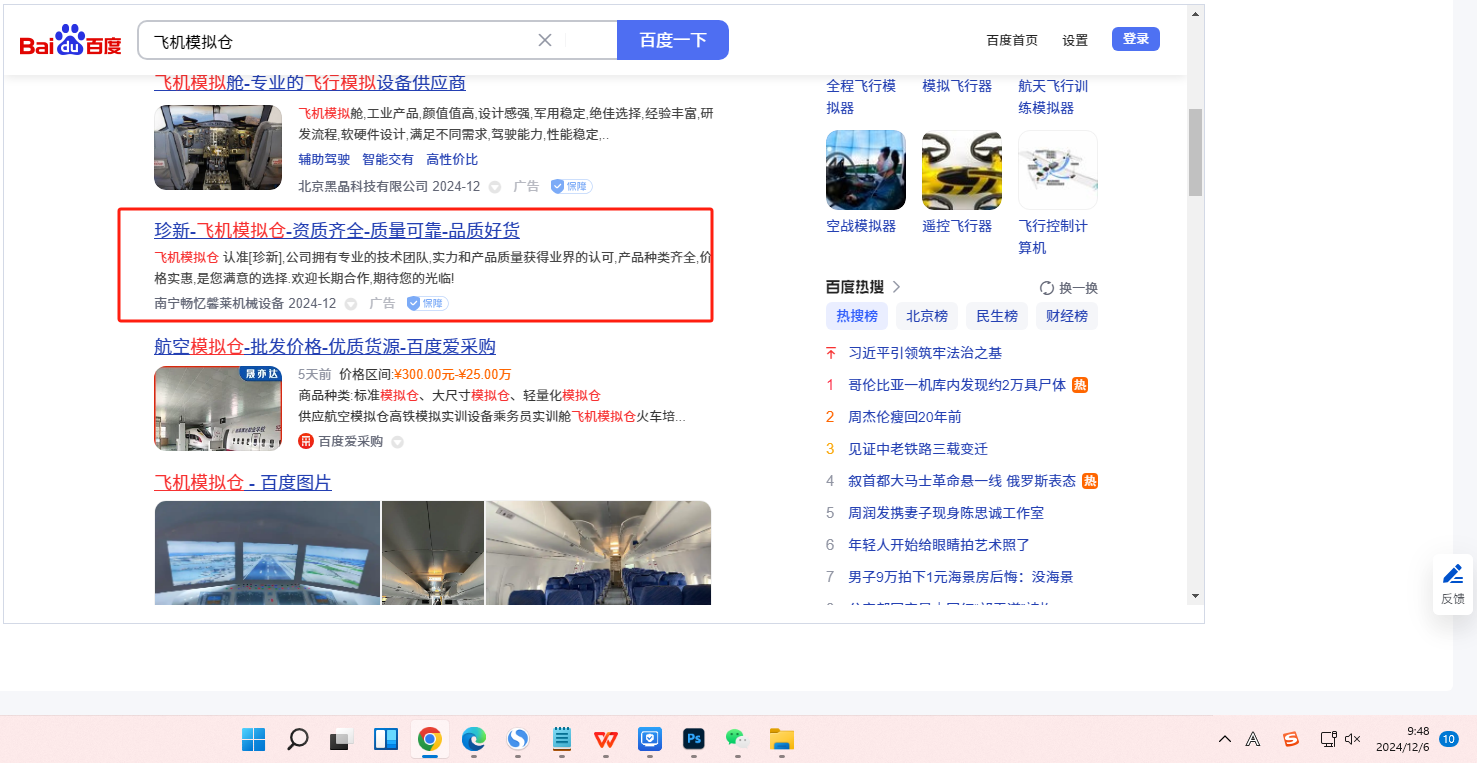Click the 百度爱采购 red source icon

click(306, 441)
